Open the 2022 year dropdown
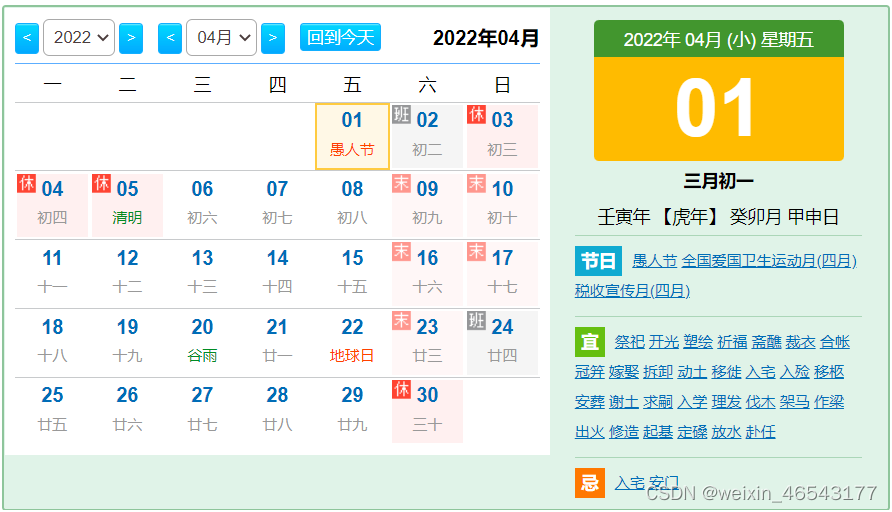The width and height of the screenshot is (892, 512). pyautogui.click(x=79, y=38)
